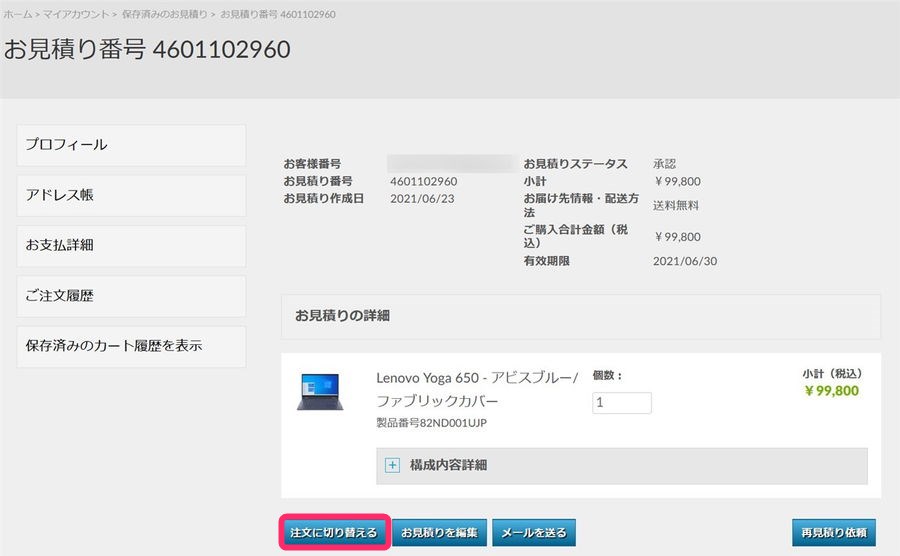Open the お支払詳細 sidebar item
Viewport: 900px width, 556px height.
coord(131,246)
